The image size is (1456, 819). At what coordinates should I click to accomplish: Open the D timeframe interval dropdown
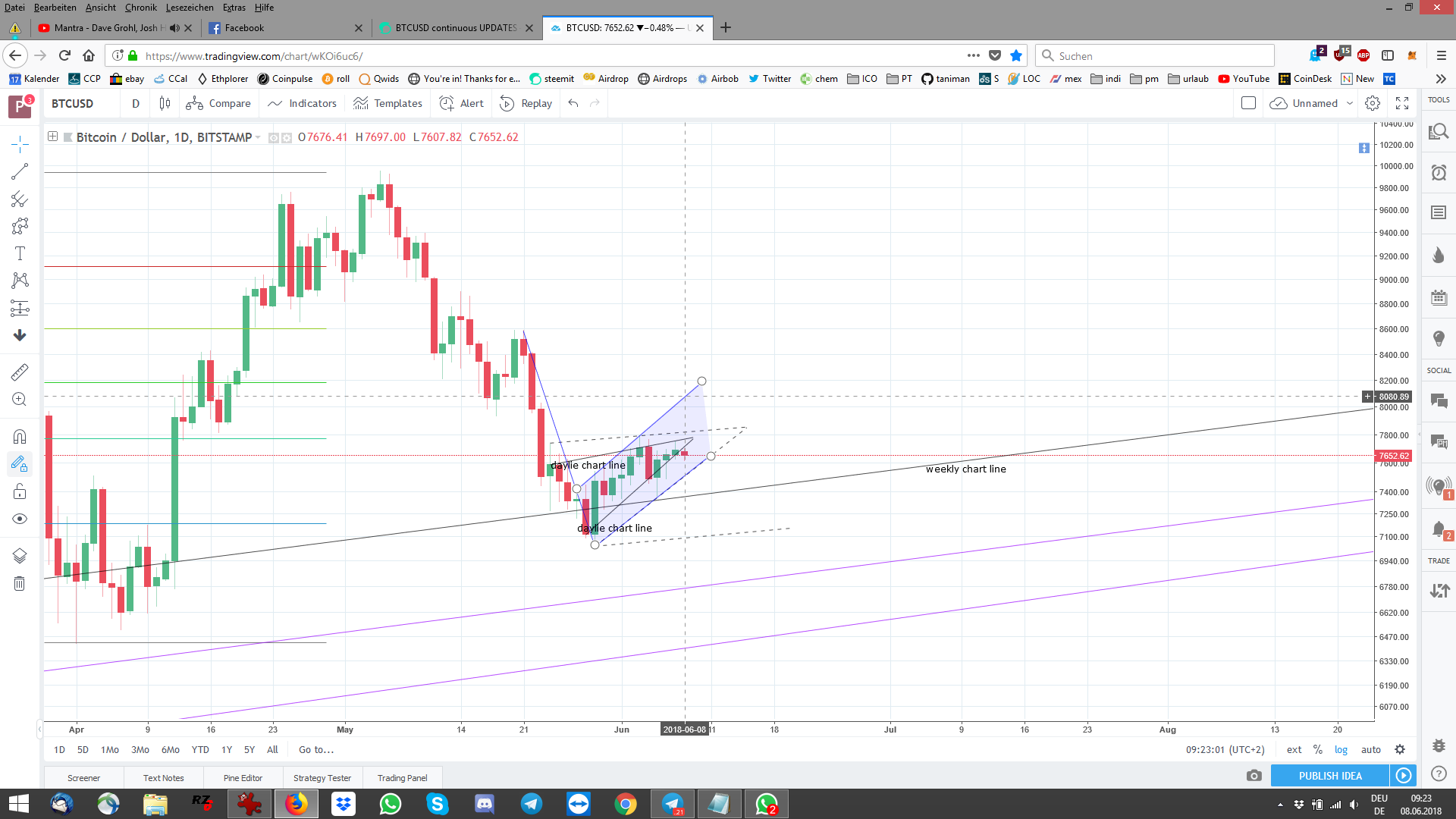pyautogui.click(x=136, y=103)
